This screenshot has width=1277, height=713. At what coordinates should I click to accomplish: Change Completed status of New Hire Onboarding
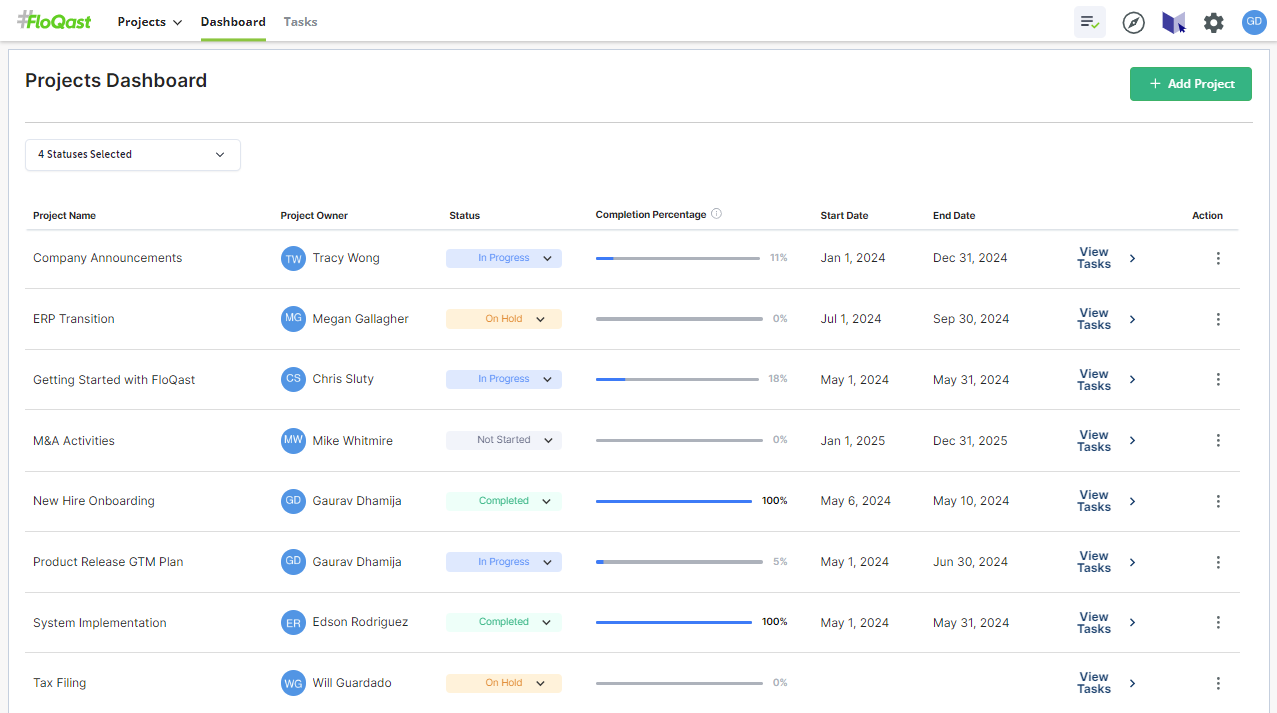click(504, 501)
